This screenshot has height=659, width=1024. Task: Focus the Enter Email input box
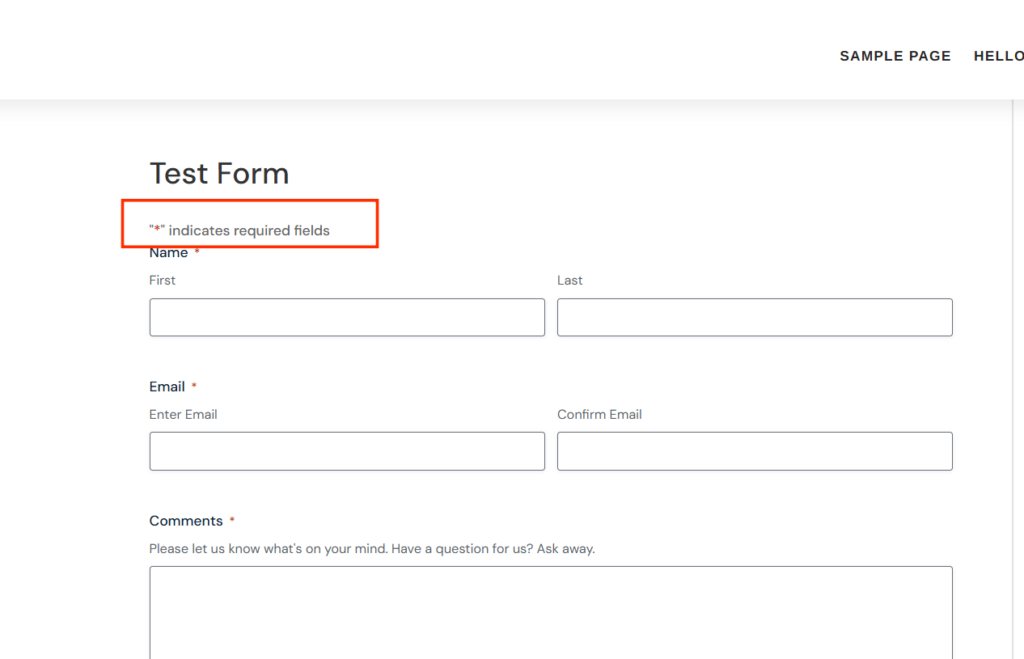347,451
